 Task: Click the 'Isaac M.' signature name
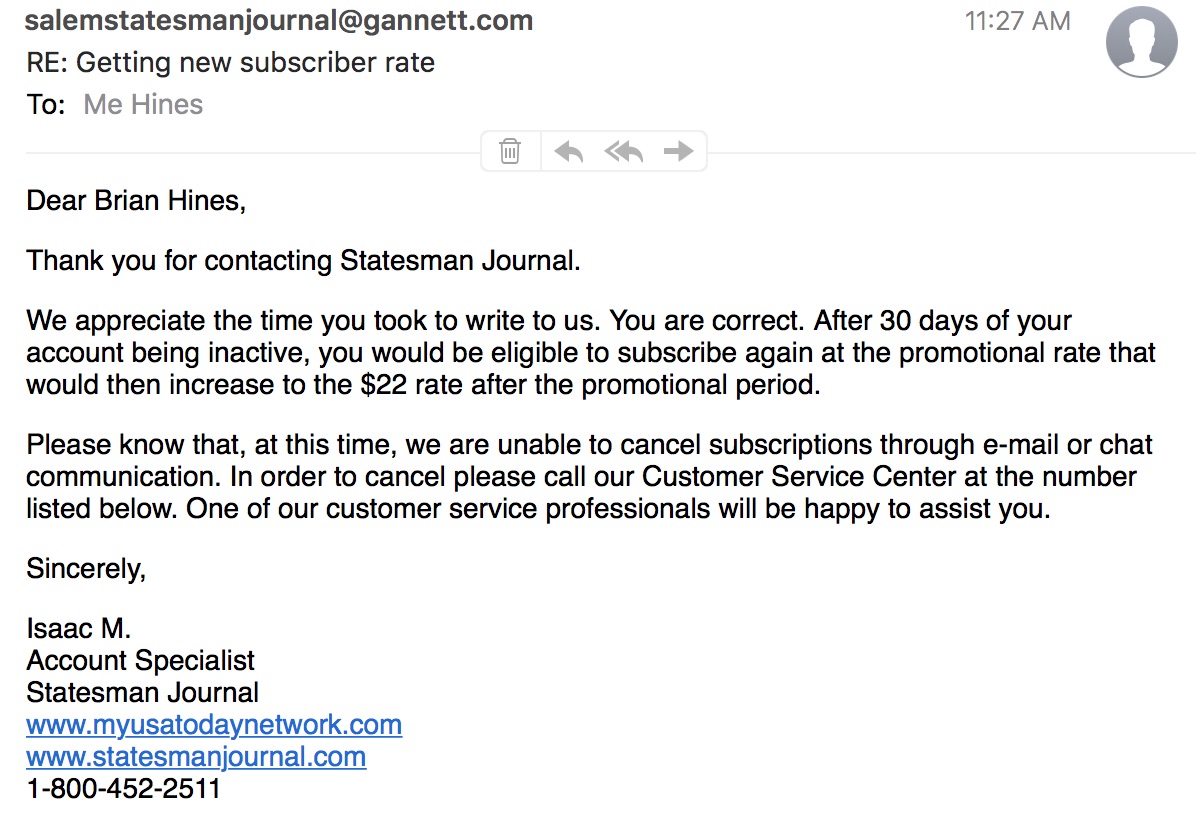(79, 629)
